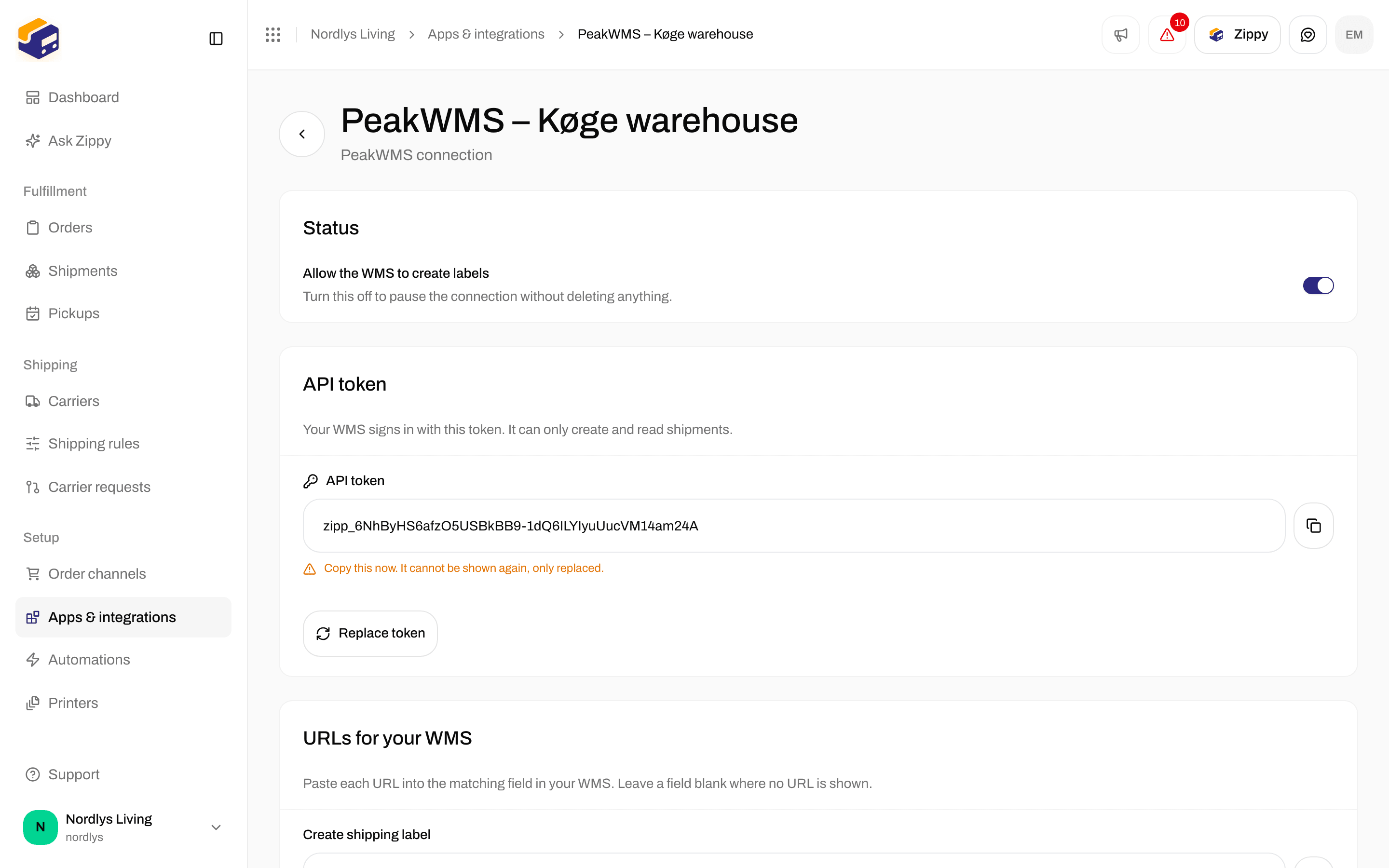The image size is (1389, 868).
Task: Open the apps grid launcher
Action: [x=273, y=34]
